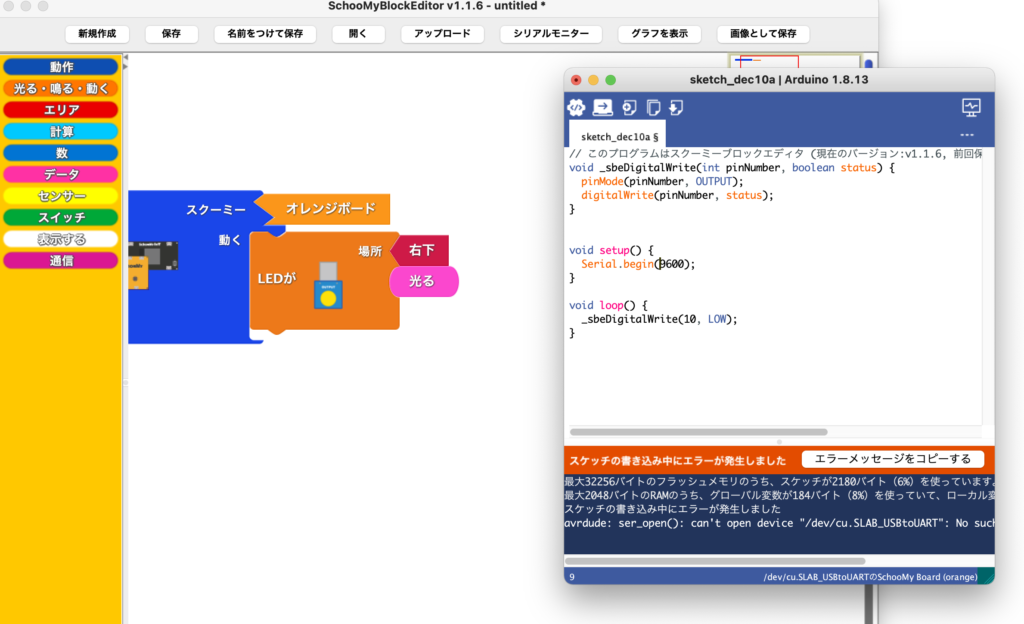
Task: Open the Arduino tab dropdown menu
Action: (967, 135)
